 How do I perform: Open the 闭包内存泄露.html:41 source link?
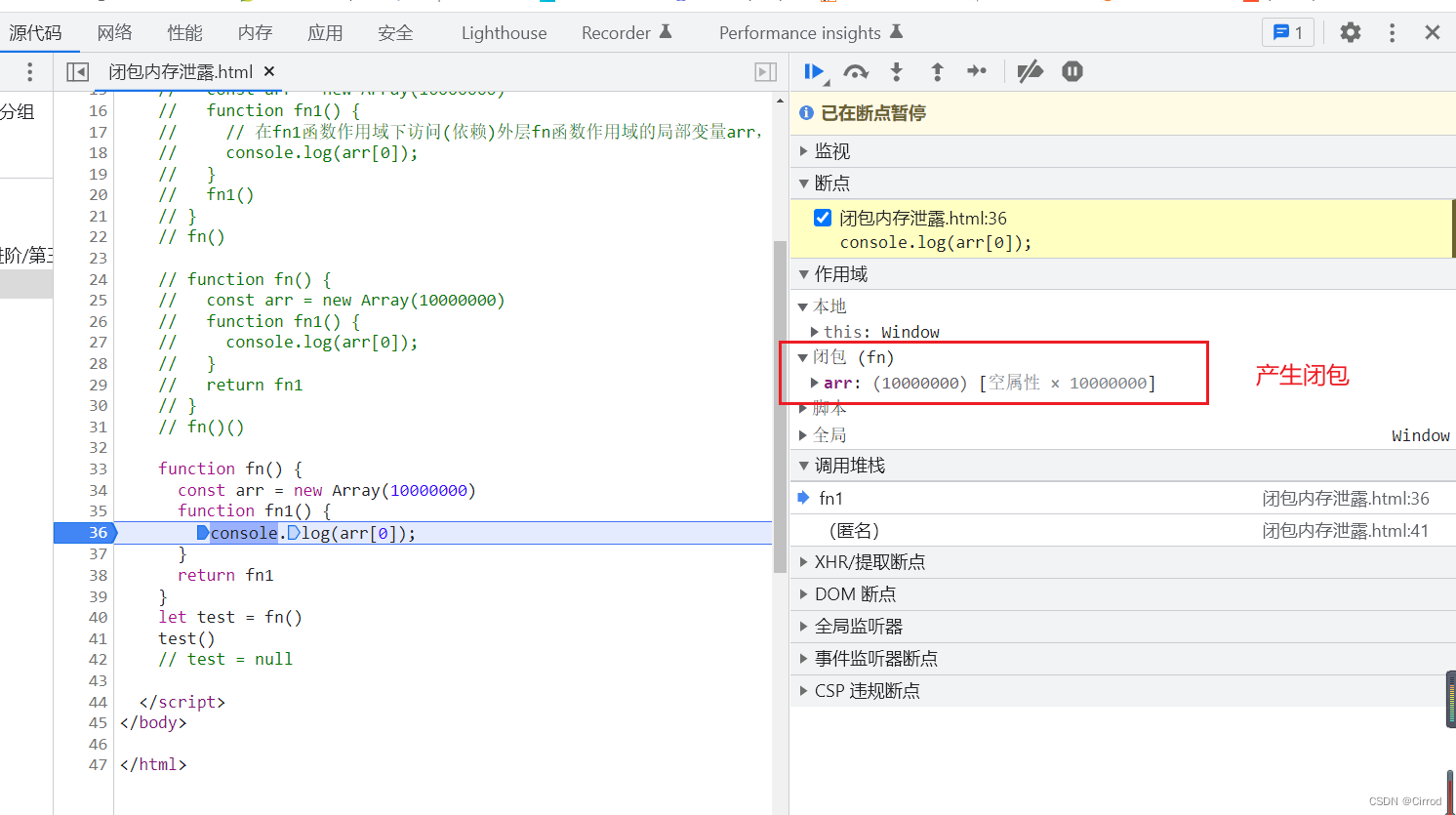1345,530
